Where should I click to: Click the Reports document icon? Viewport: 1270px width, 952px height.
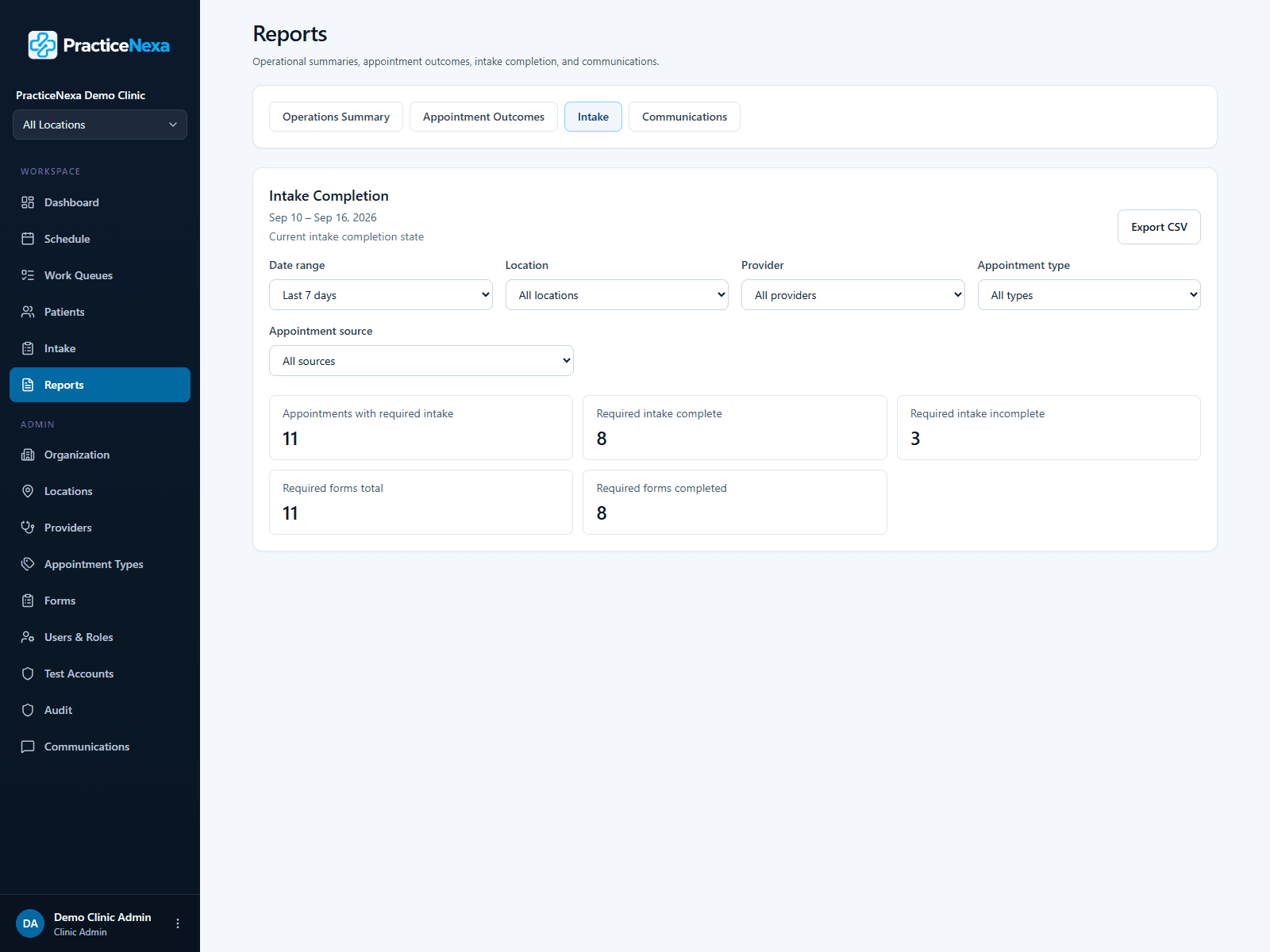click(28, 385)
